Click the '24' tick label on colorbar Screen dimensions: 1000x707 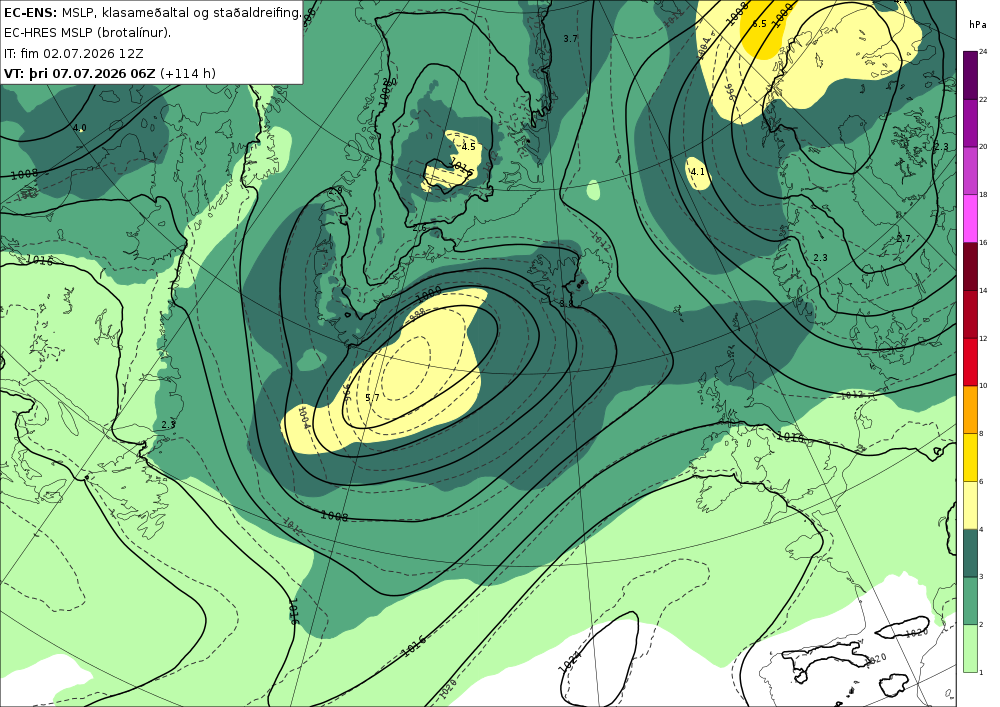tap(983, 52)
